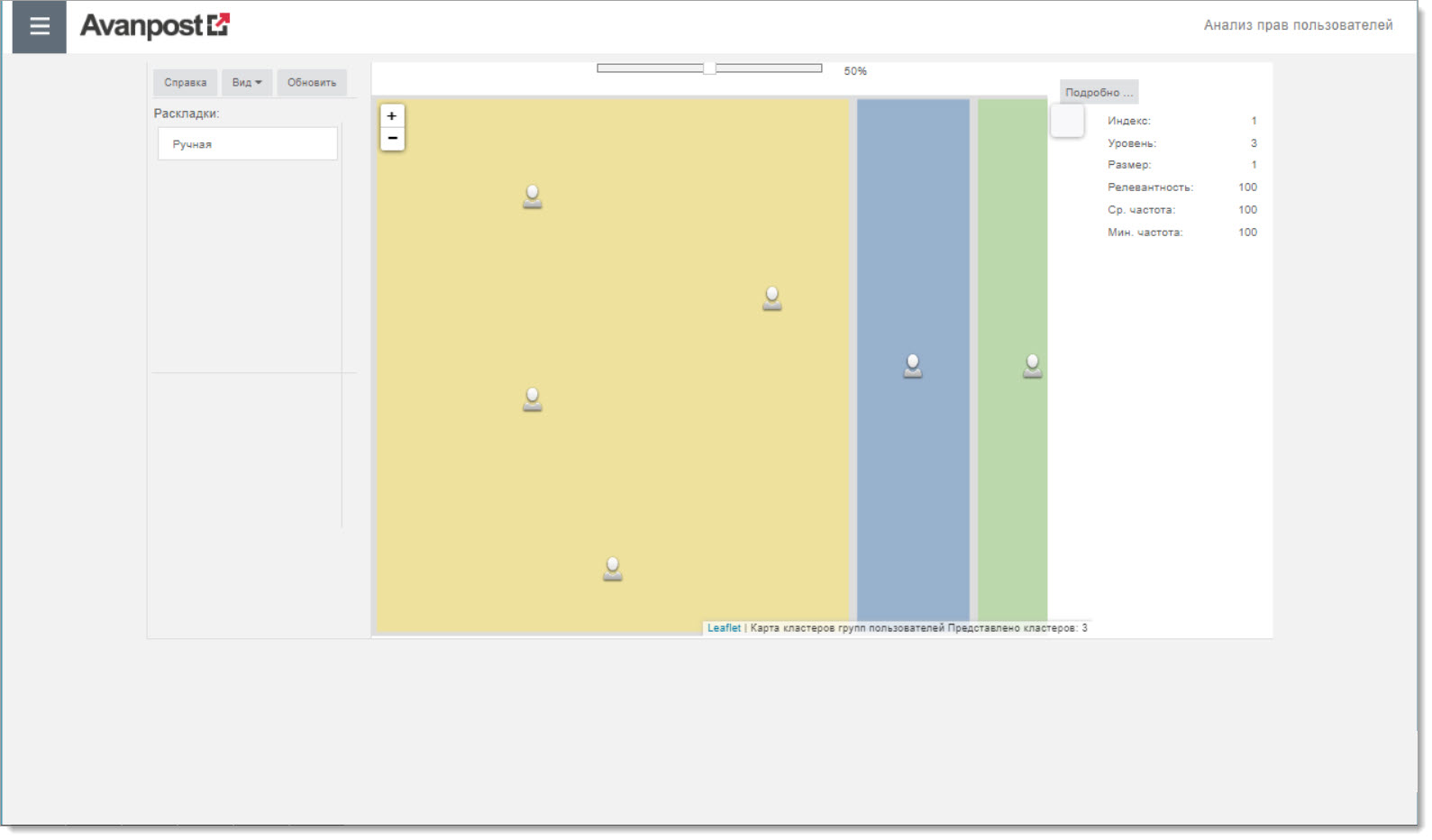Click the blue cluster region on map
1432x840 pixels.
click(913, 361)
